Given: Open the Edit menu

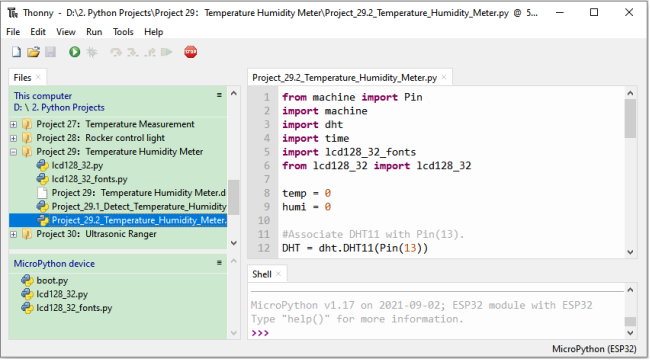Looking at the screenshot, I should click(38, 32).
